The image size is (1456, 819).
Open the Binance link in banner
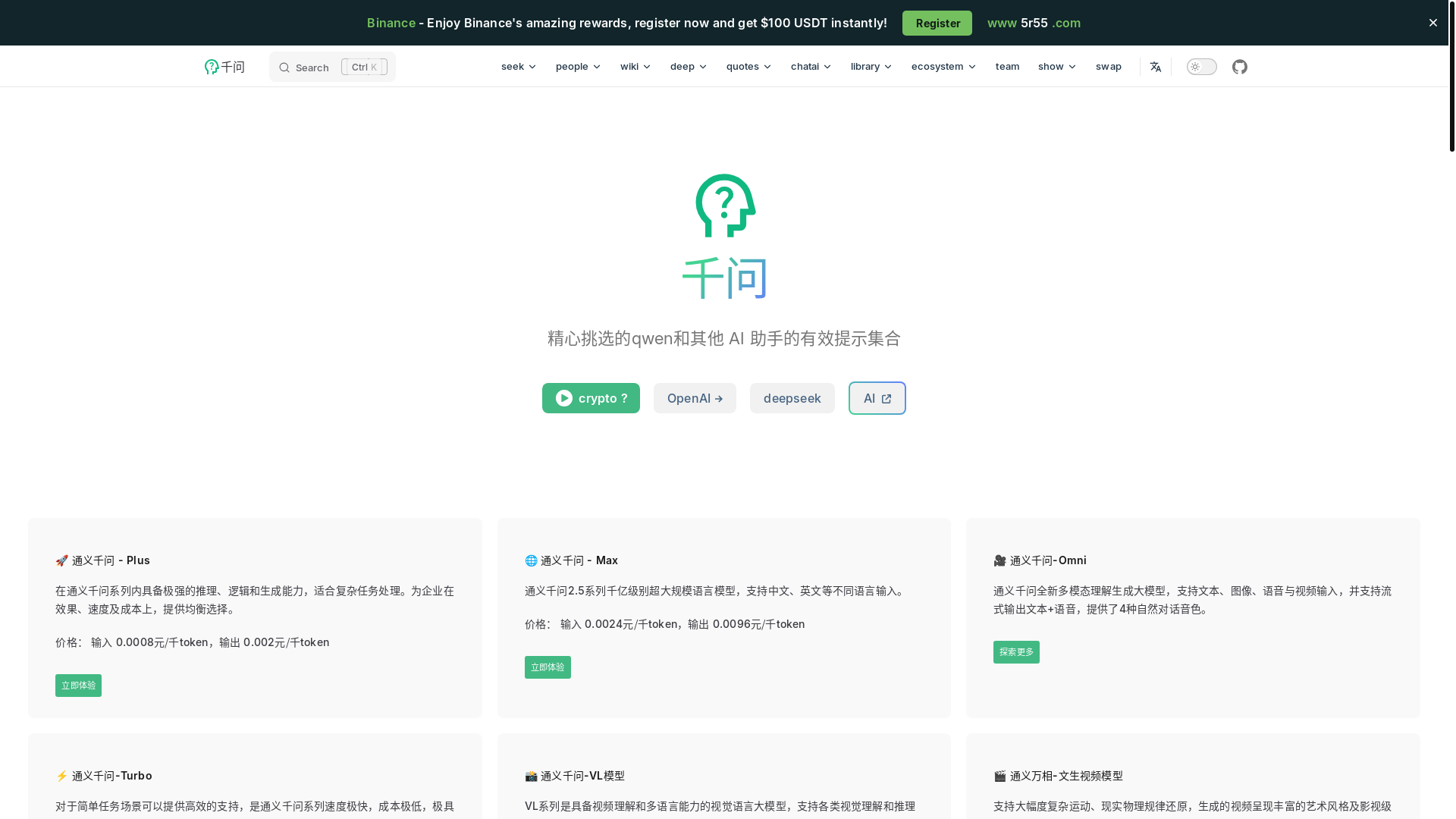tap(391, 23)
